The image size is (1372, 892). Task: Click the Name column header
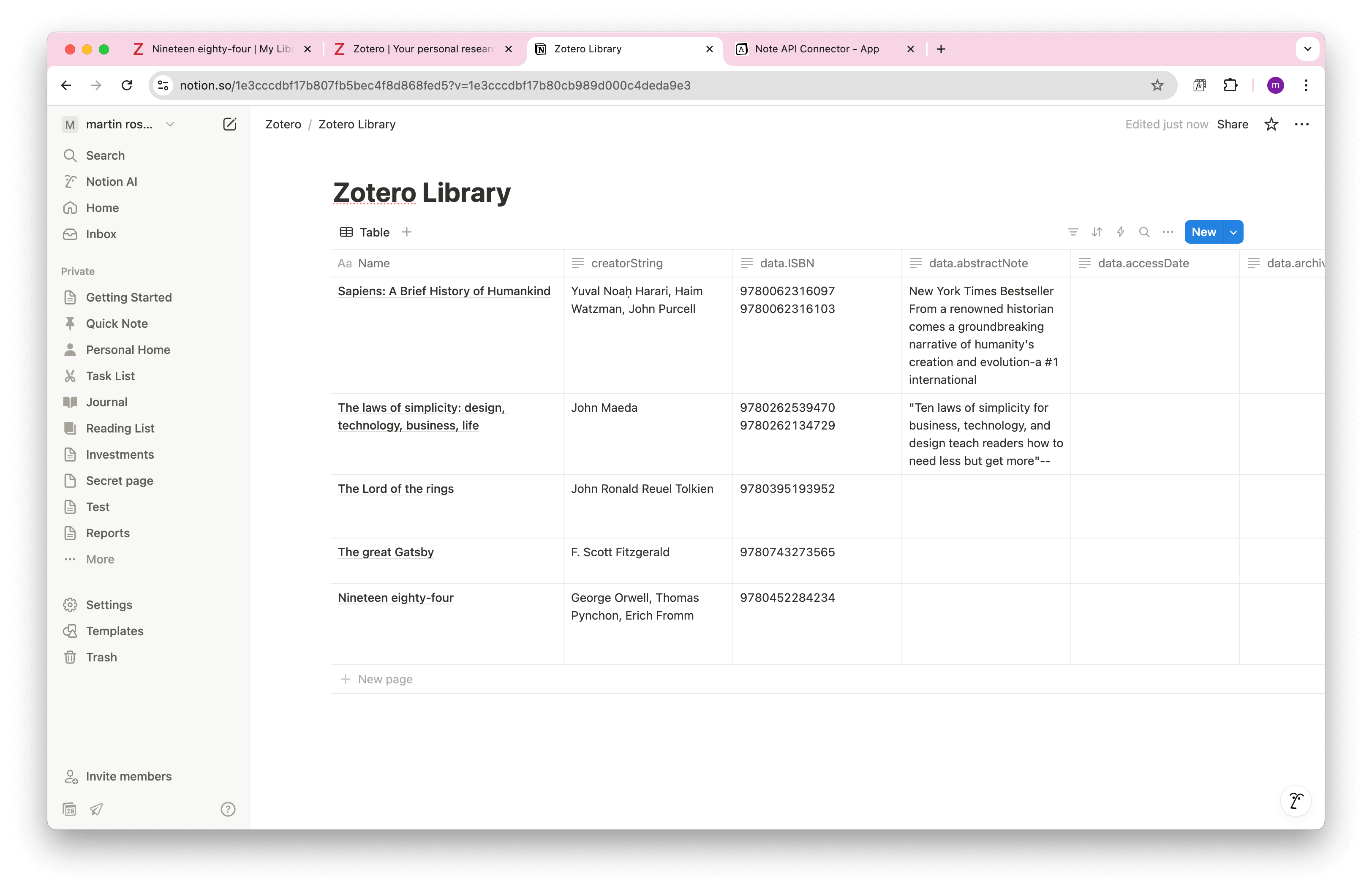[447, 264]
